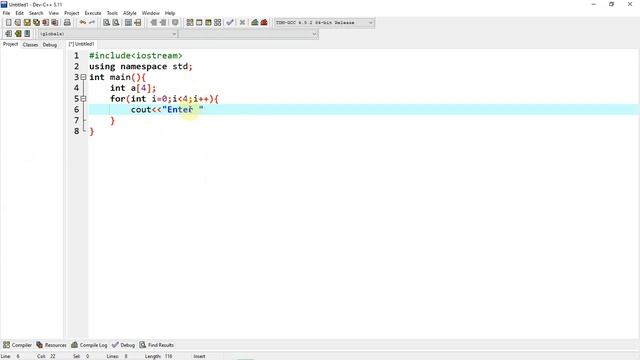Click the New file toolbar icon

pyautogui.click(x=9, y=22)
